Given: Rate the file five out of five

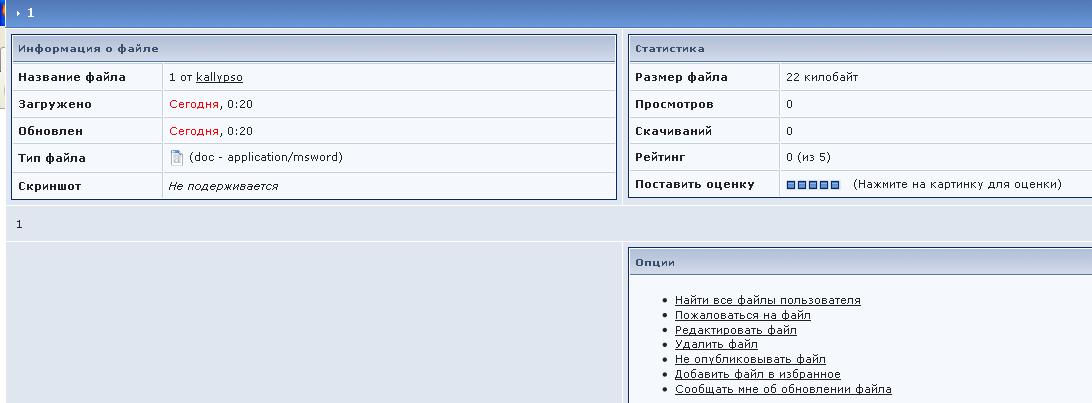Looking at the screenshot, I should tap(835, 185).
